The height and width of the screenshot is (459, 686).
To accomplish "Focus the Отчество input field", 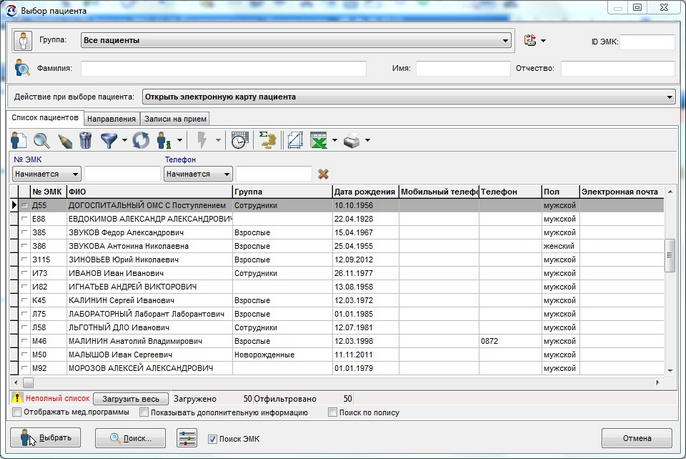I will click(x=618, y=68).
